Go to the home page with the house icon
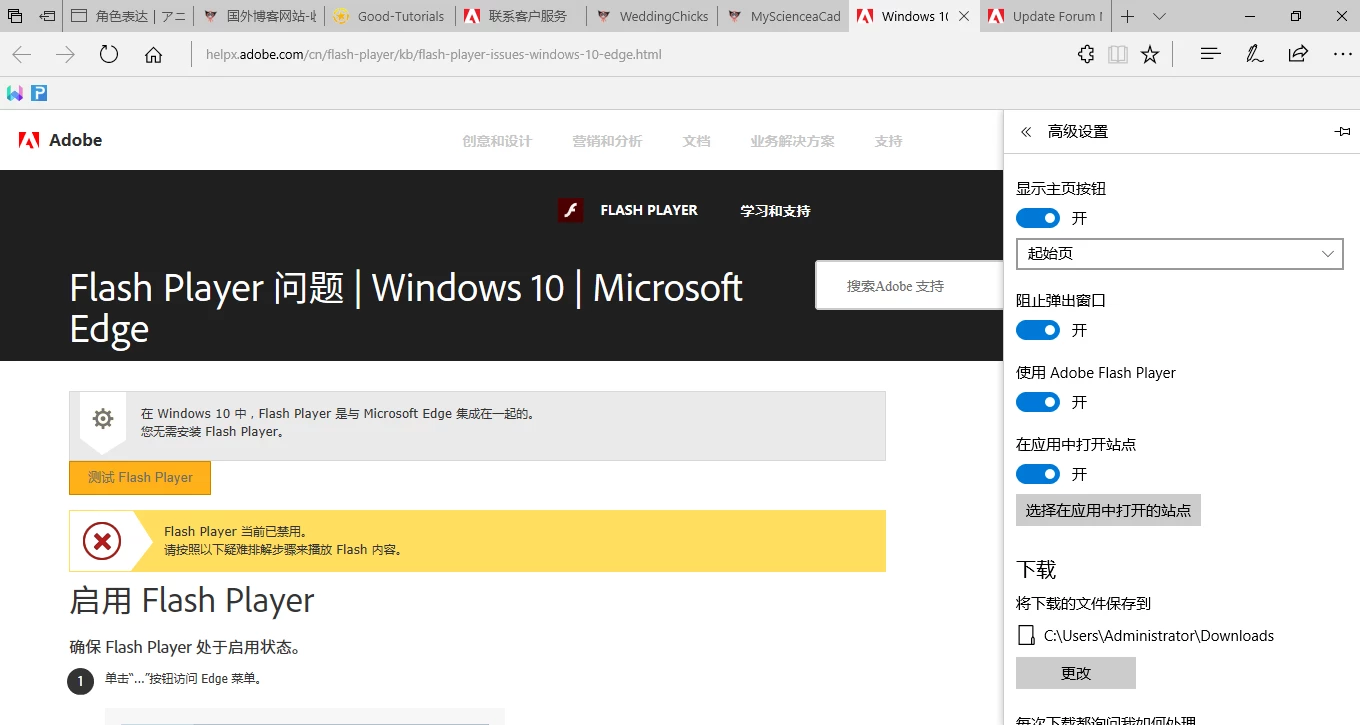The height and width of the screenshot is (725, 1360). point(153,54)
